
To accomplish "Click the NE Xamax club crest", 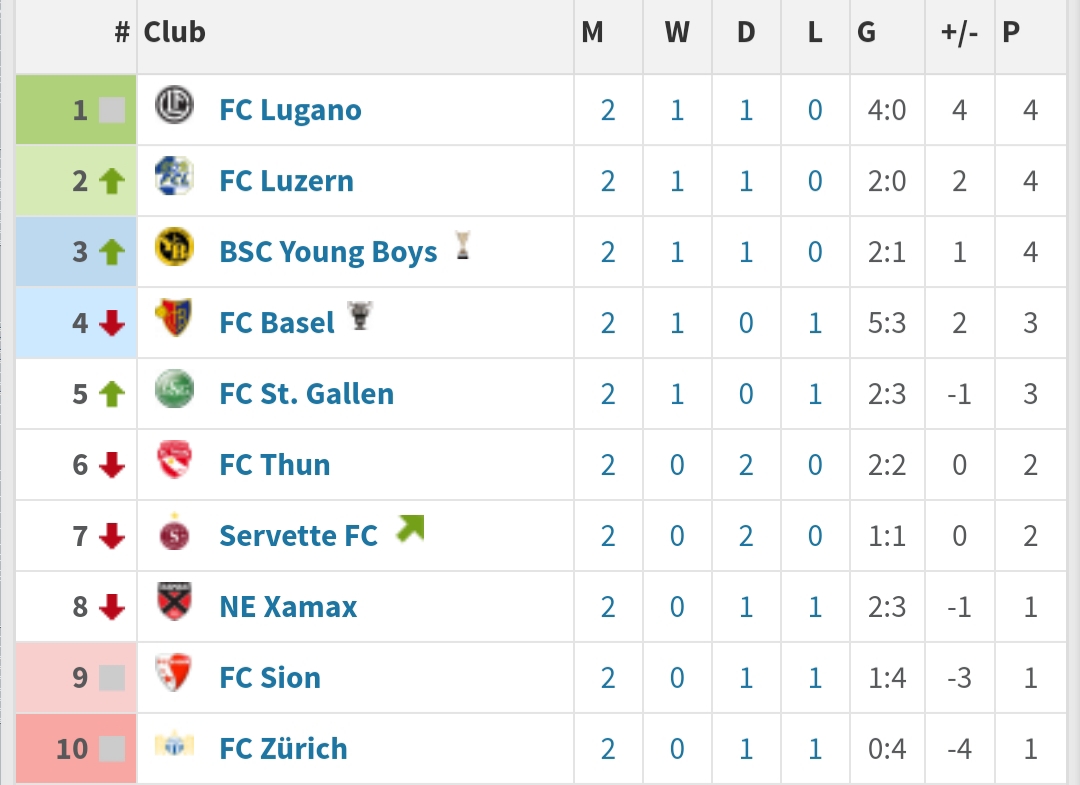I will (x=174, y=602).
